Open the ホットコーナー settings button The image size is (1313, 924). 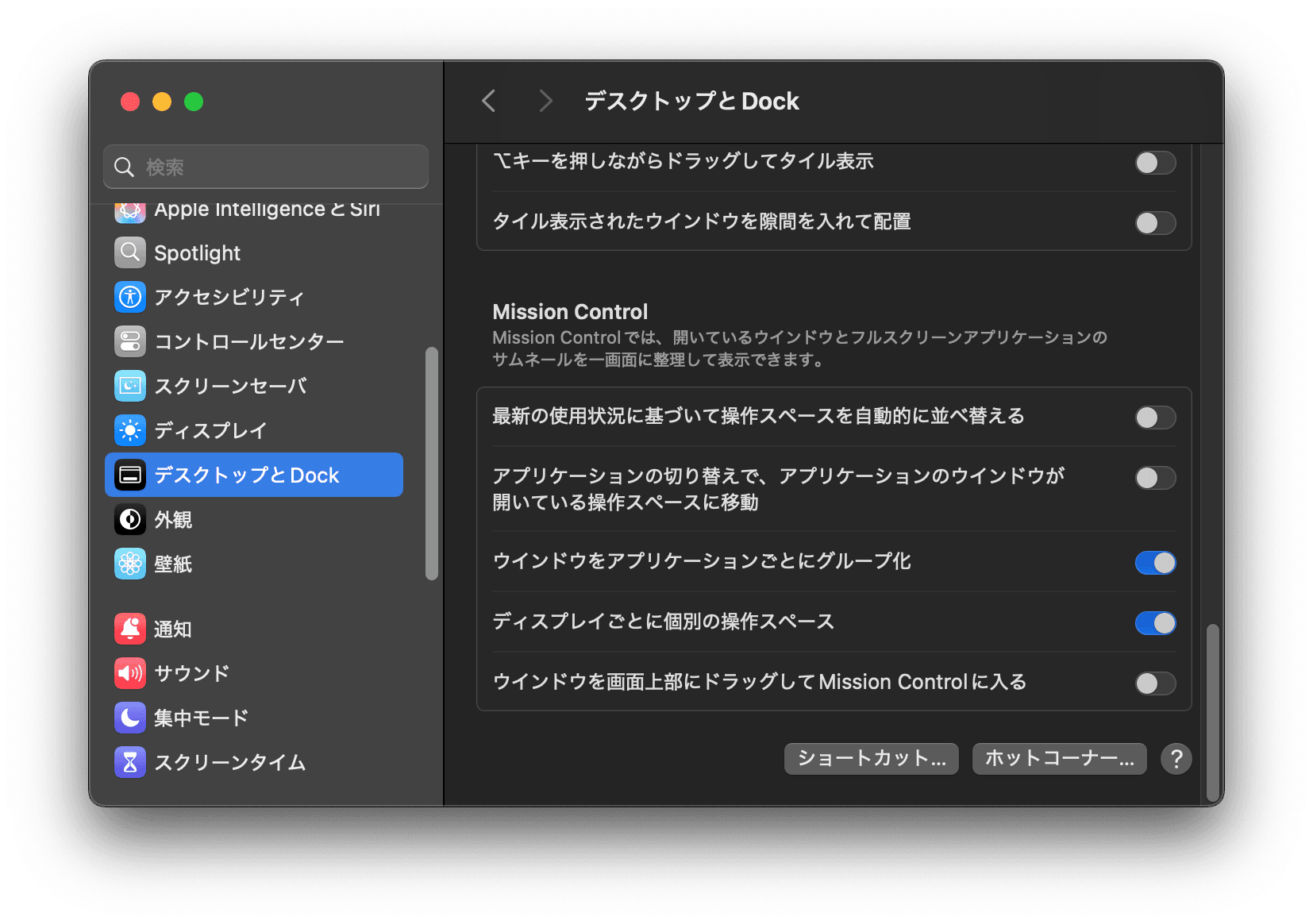tap(1059, 758)
